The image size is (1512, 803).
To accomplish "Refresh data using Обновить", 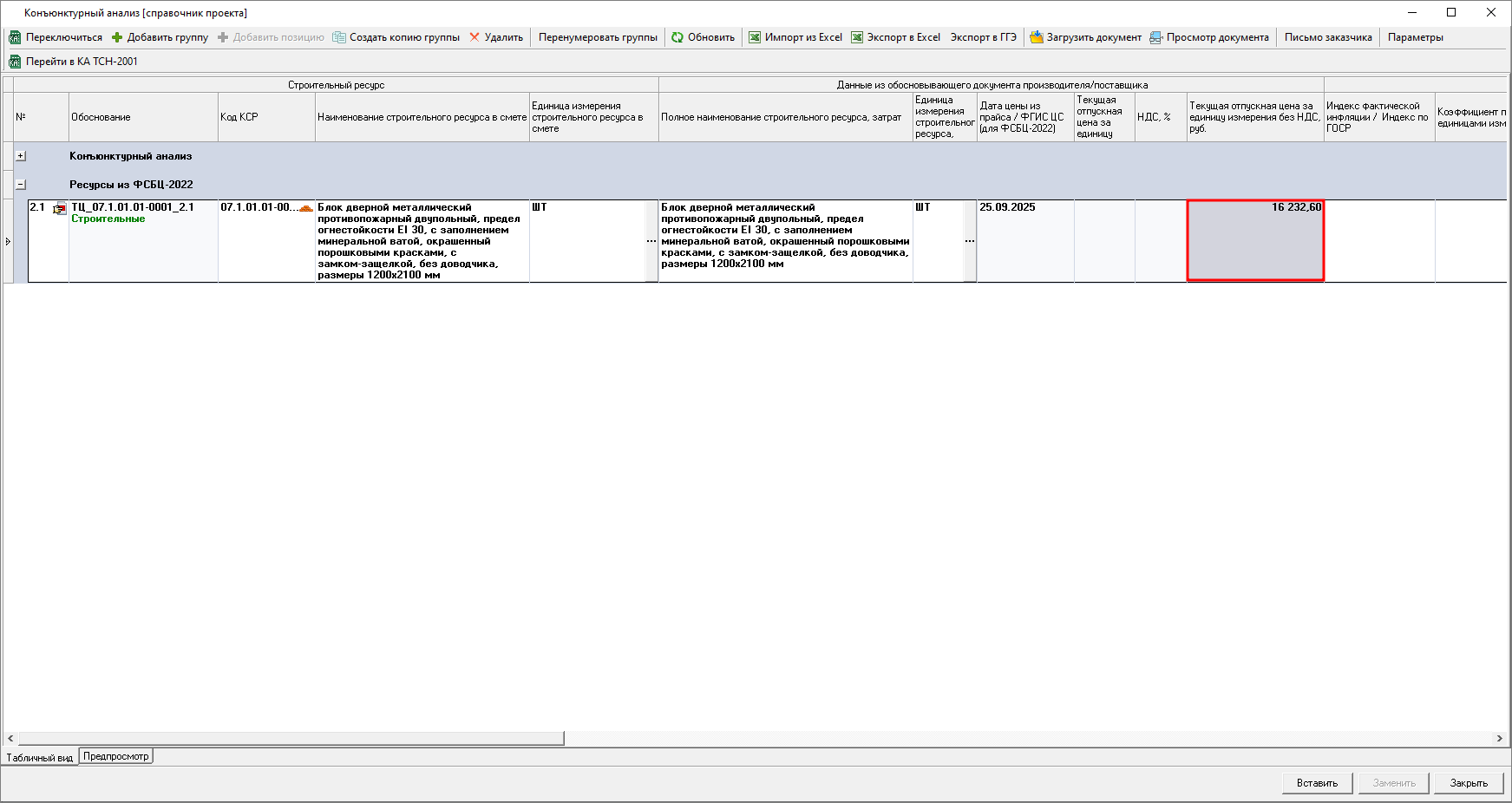I will point(677,37).
